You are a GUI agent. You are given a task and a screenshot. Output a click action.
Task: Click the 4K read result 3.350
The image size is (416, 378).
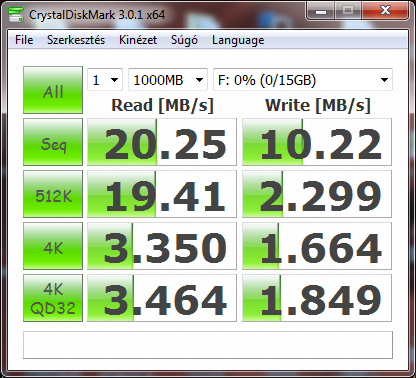click(x=162, y=246)
